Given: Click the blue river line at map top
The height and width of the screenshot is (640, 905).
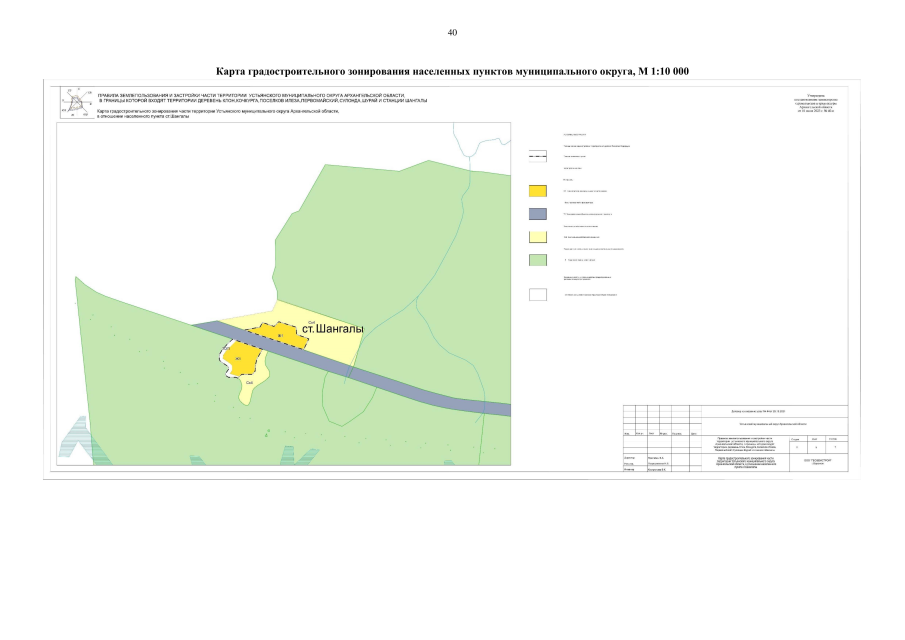Looking at the screenshot, I should [470, 141].
